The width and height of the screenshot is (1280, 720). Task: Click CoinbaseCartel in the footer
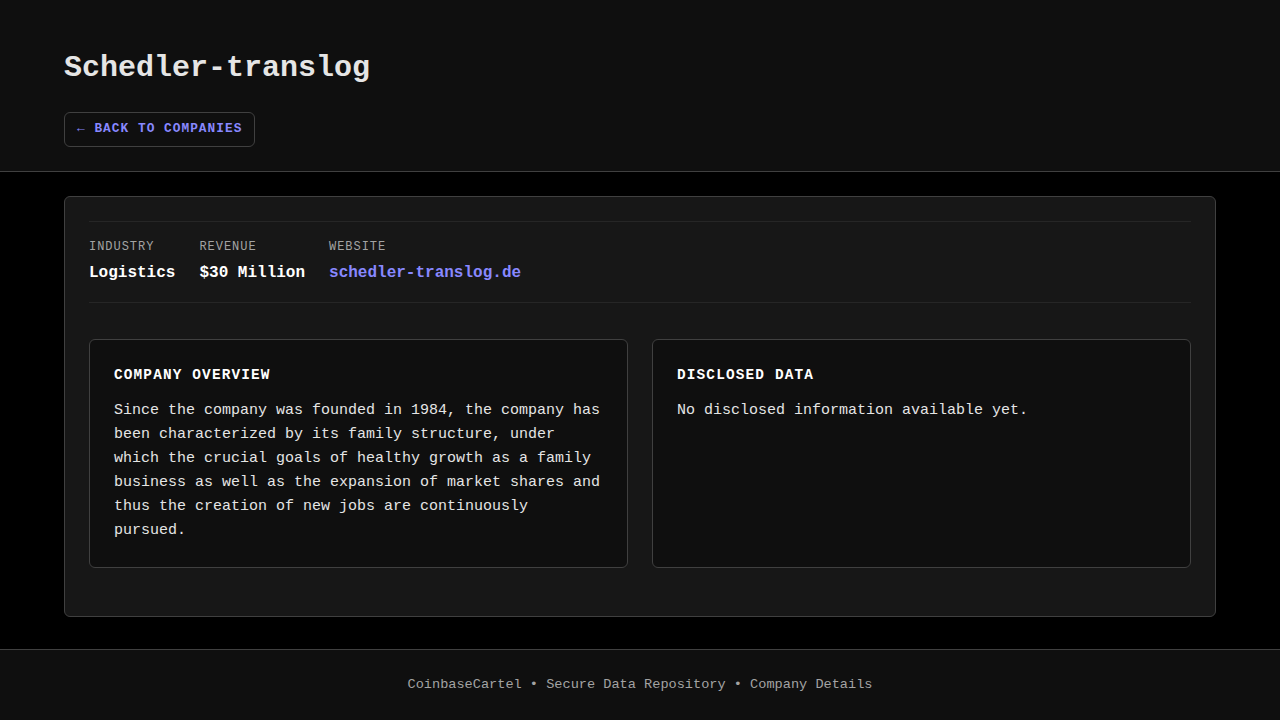pyautogui.click(x=464, y=684)
